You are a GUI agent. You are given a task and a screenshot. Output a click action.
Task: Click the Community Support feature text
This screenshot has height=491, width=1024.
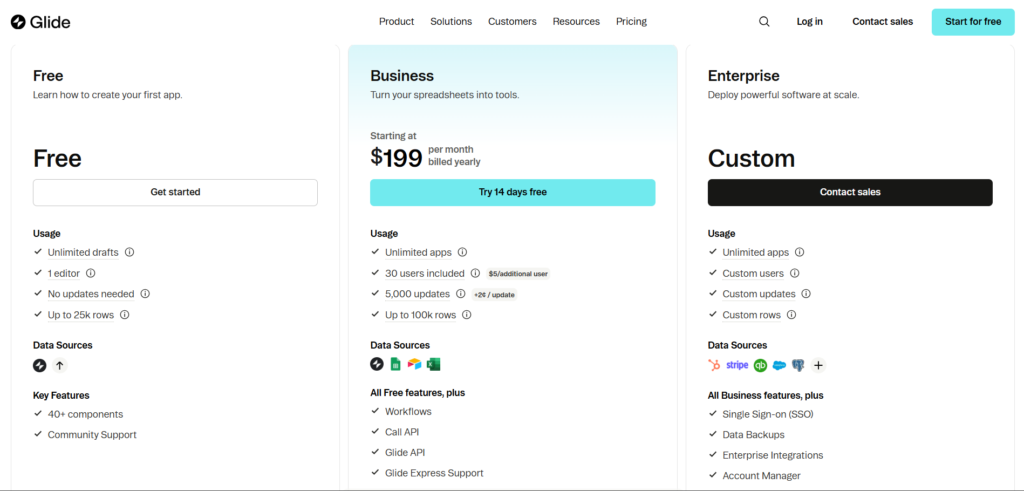tap(92, 435)
